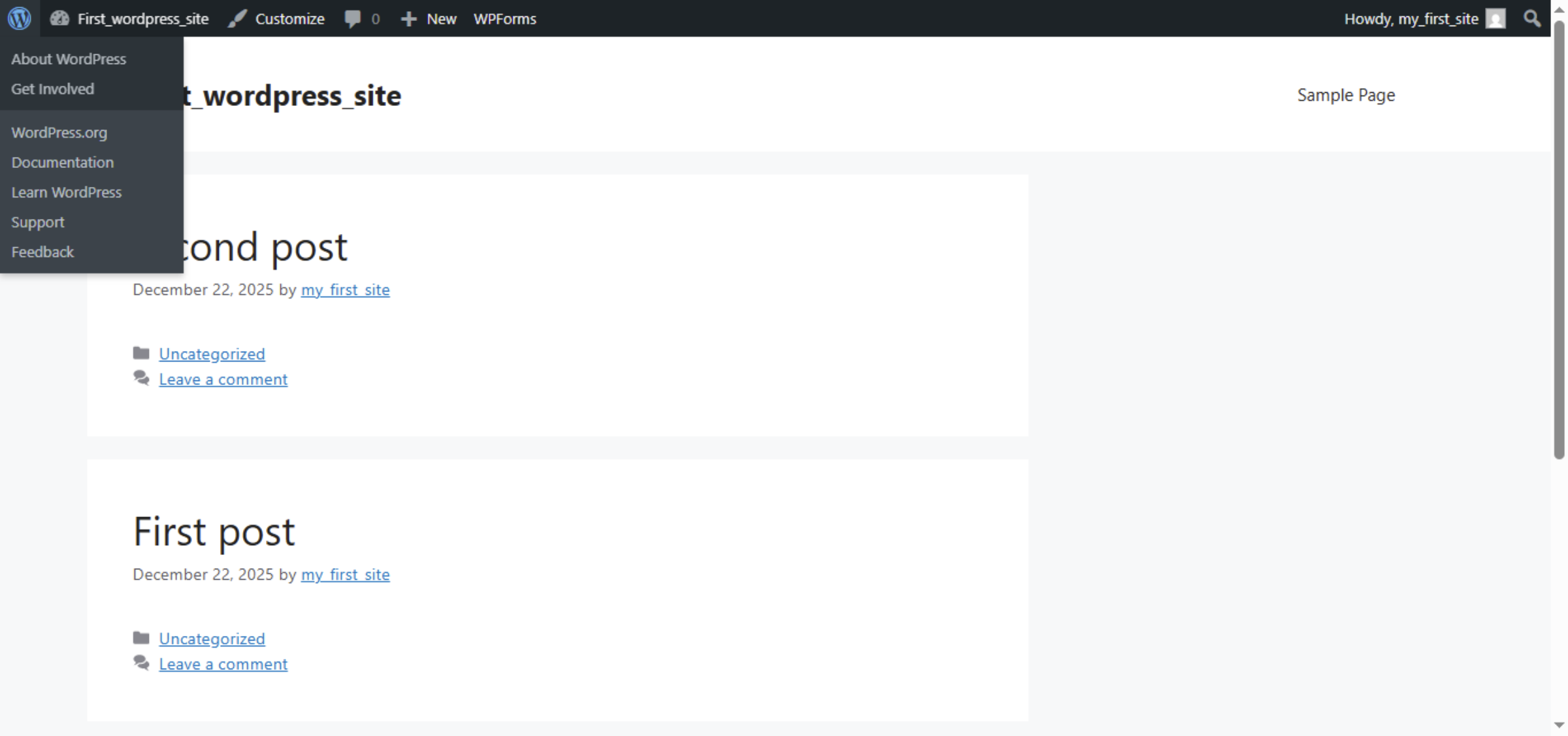Open the Uncategorized category link
The image size is (1568, 736).
tap(212, 639)
